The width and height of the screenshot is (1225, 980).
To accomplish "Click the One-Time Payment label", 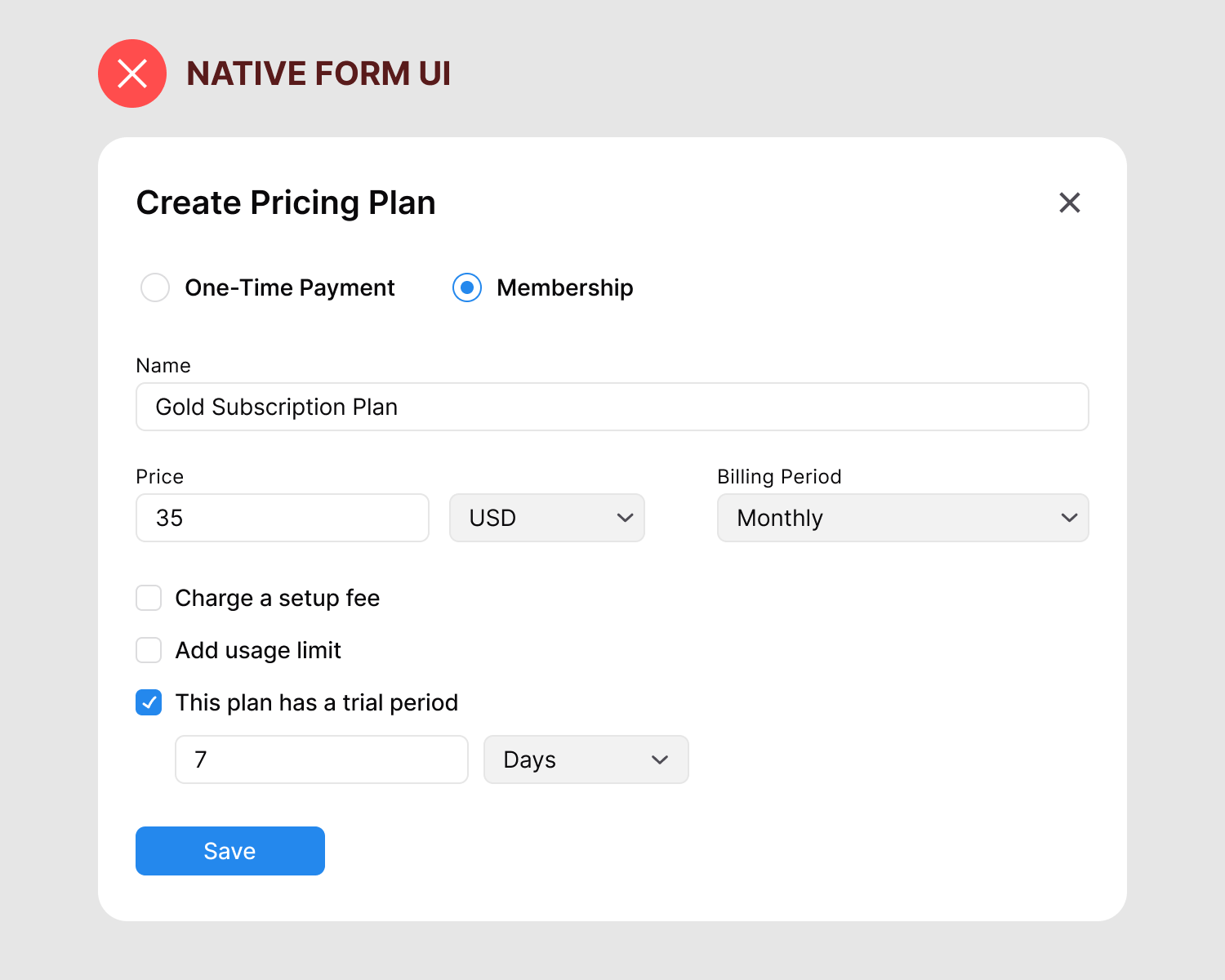I will (290, 287).
